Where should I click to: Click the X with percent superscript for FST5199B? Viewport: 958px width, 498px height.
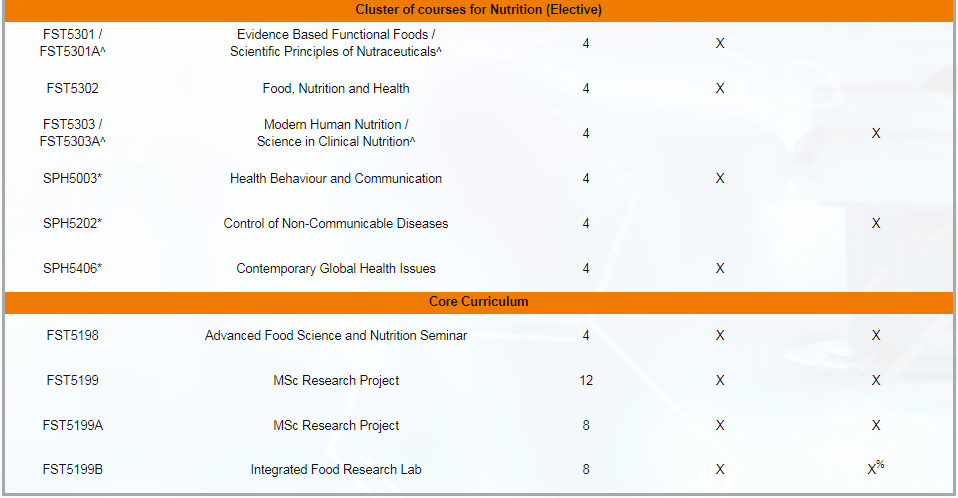pyautogui.click(x=876, y=468)
